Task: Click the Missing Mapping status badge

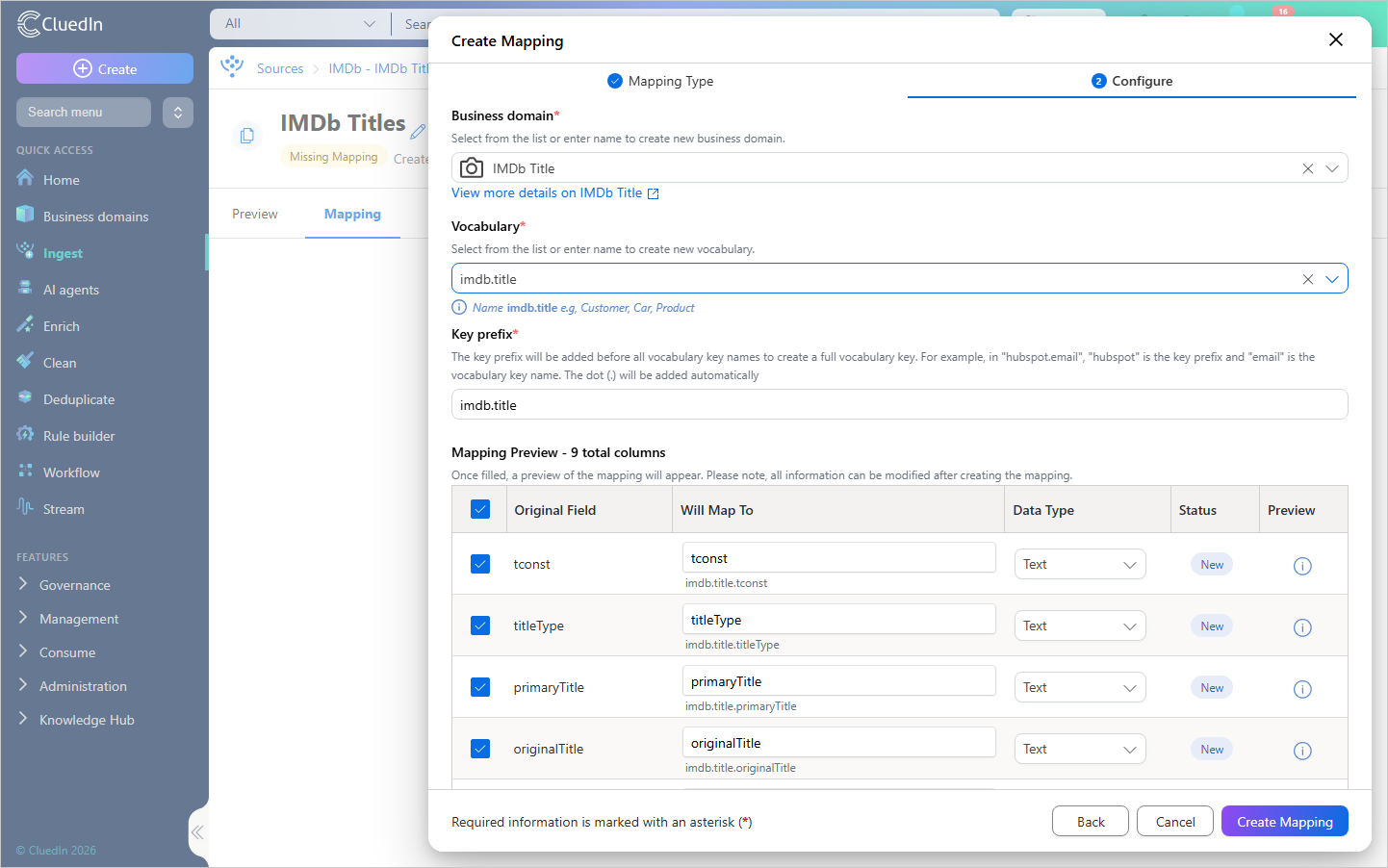Action: tap(334, 157)
